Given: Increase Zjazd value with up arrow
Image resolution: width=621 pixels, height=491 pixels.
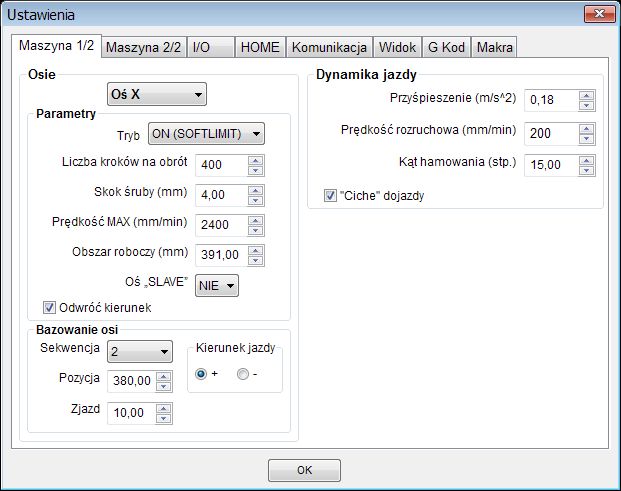Looking at the screenshot, I should tap(164, 409).
